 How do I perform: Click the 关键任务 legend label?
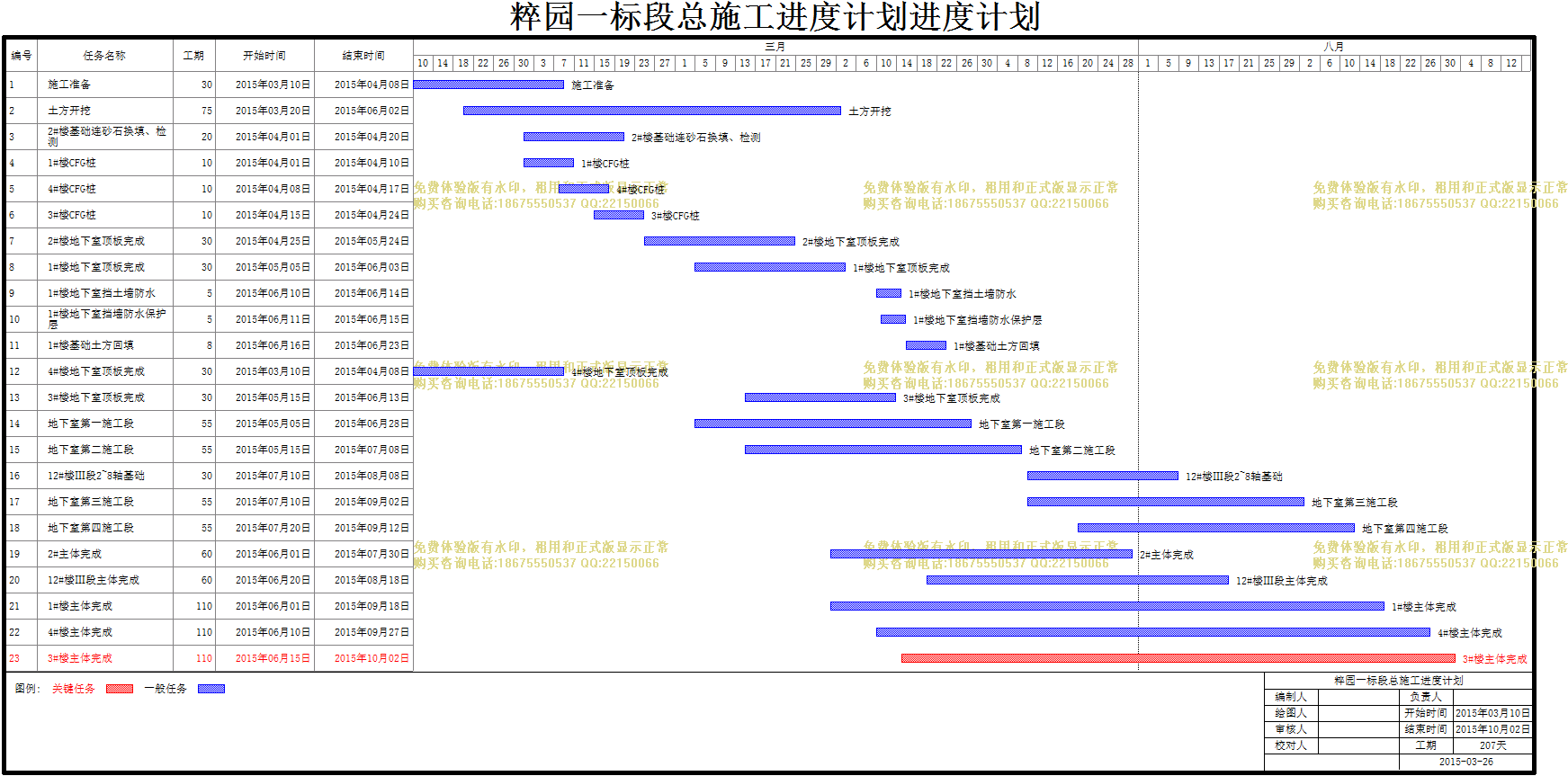[x=74, y=689]
